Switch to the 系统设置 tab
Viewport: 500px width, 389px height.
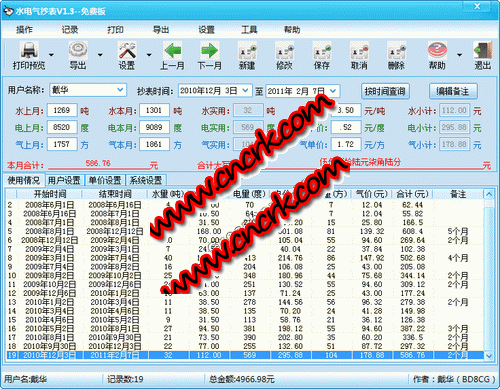click(146, 180)
